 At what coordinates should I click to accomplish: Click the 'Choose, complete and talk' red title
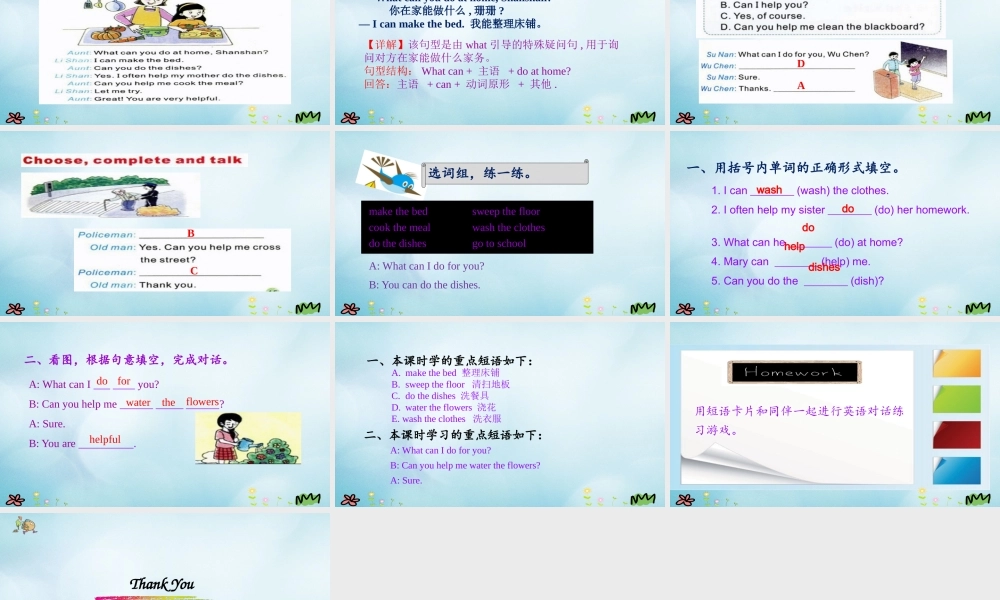(x=133, y=160)
